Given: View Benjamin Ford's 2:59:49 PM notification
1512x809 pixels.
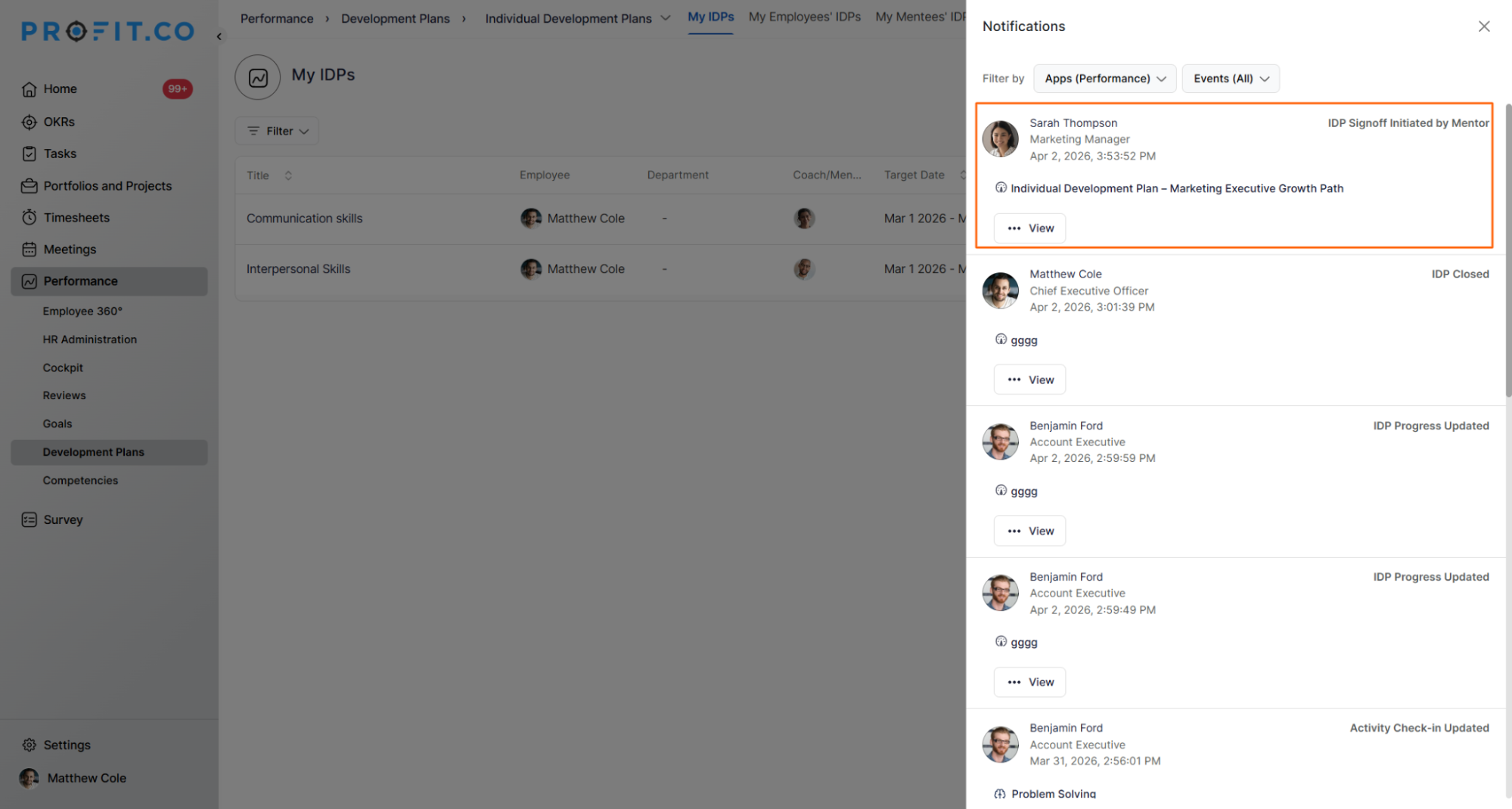Looking at the screenshot, I should pyautogui.click(x=1029, y=682).
